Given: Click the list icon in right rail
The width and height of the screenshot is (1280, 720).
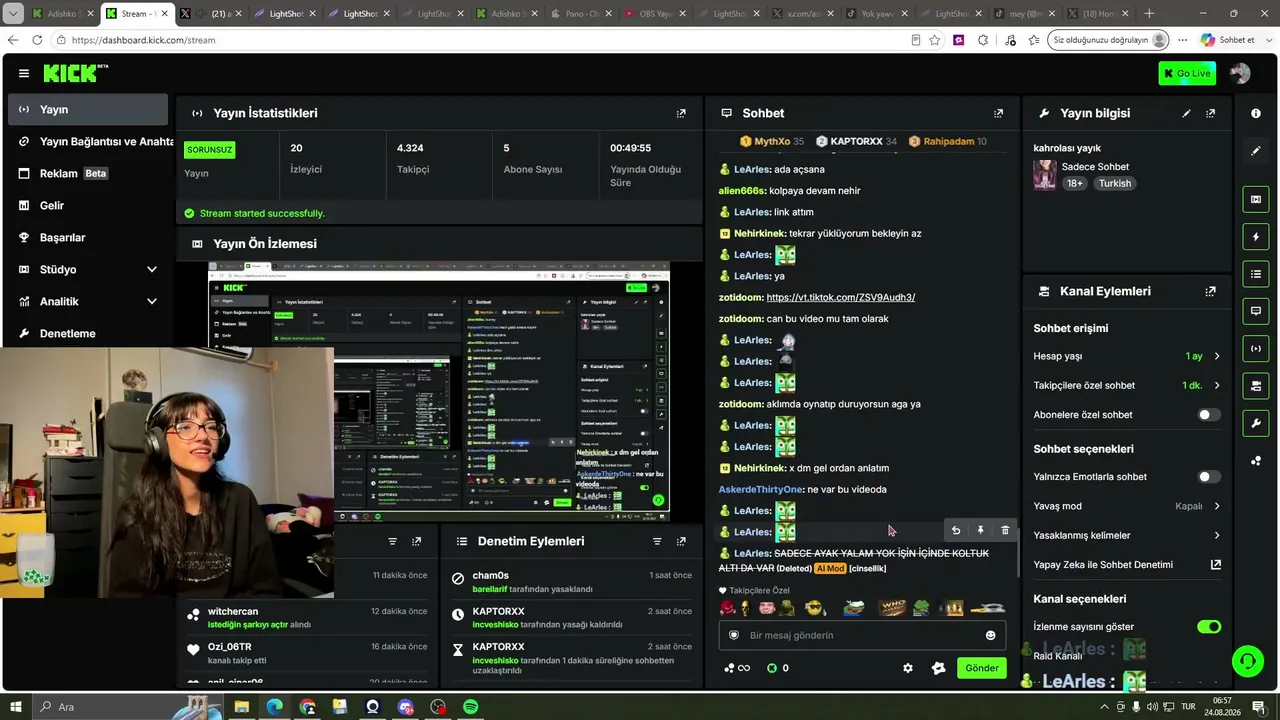Looking at the screenshot, I should click(x=1256, y=274).
